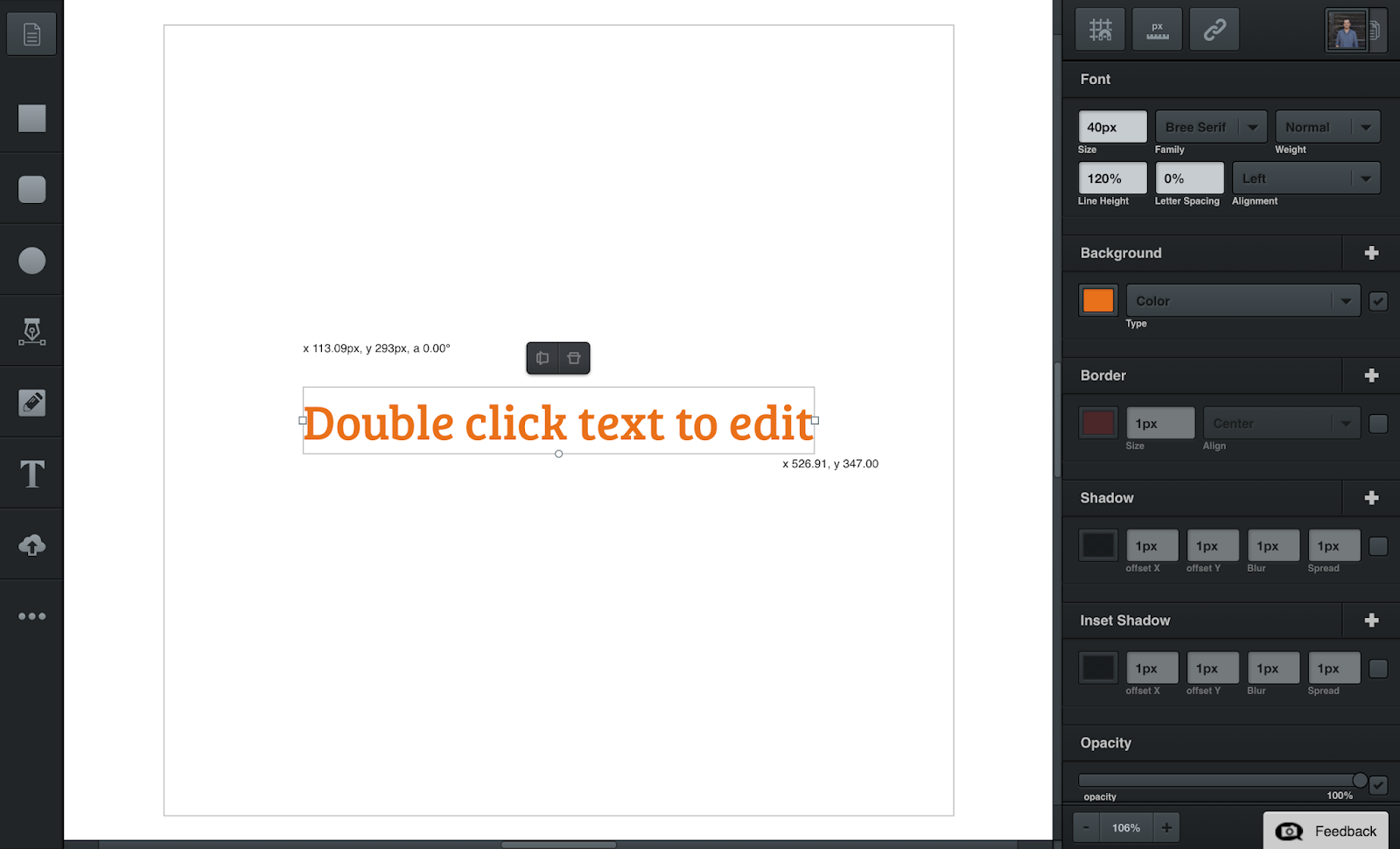Image resolution: width=1400 pixels, height=849 pixels.
Task: Open the Background type Color dropdown
Action: click(1243, 301)
